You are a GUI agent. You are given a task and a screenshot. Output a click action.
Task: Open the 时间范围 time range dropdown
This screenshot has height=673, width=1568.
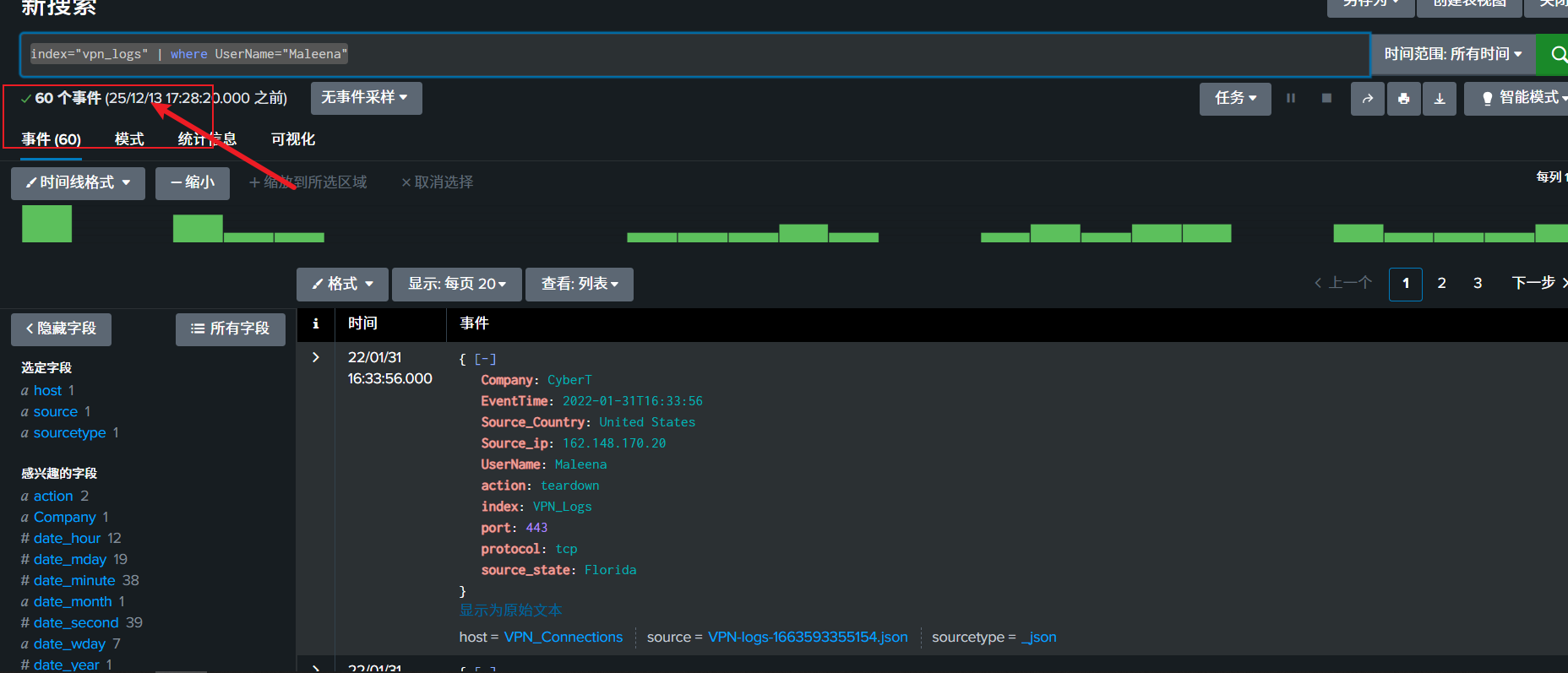pos(1452,54)
